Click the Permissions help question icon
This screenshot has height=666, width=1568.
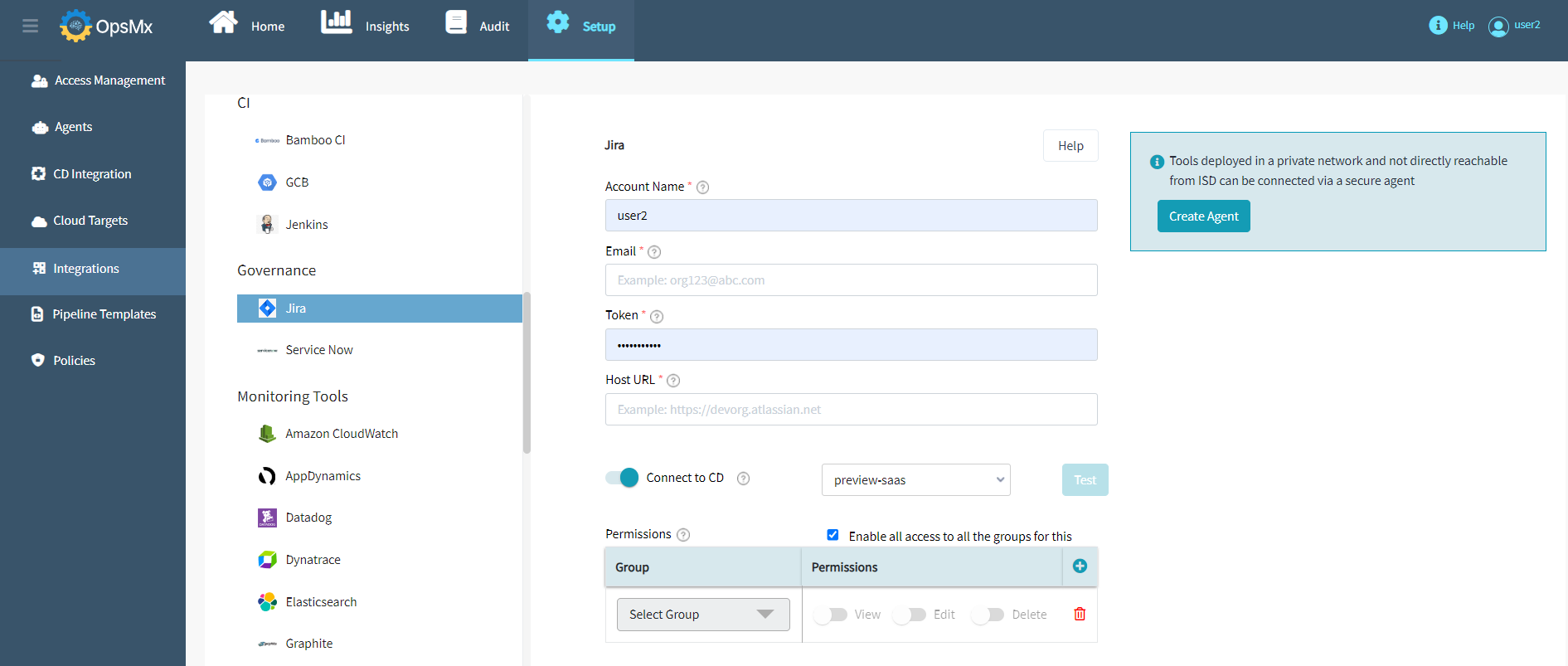coord(683,535)
